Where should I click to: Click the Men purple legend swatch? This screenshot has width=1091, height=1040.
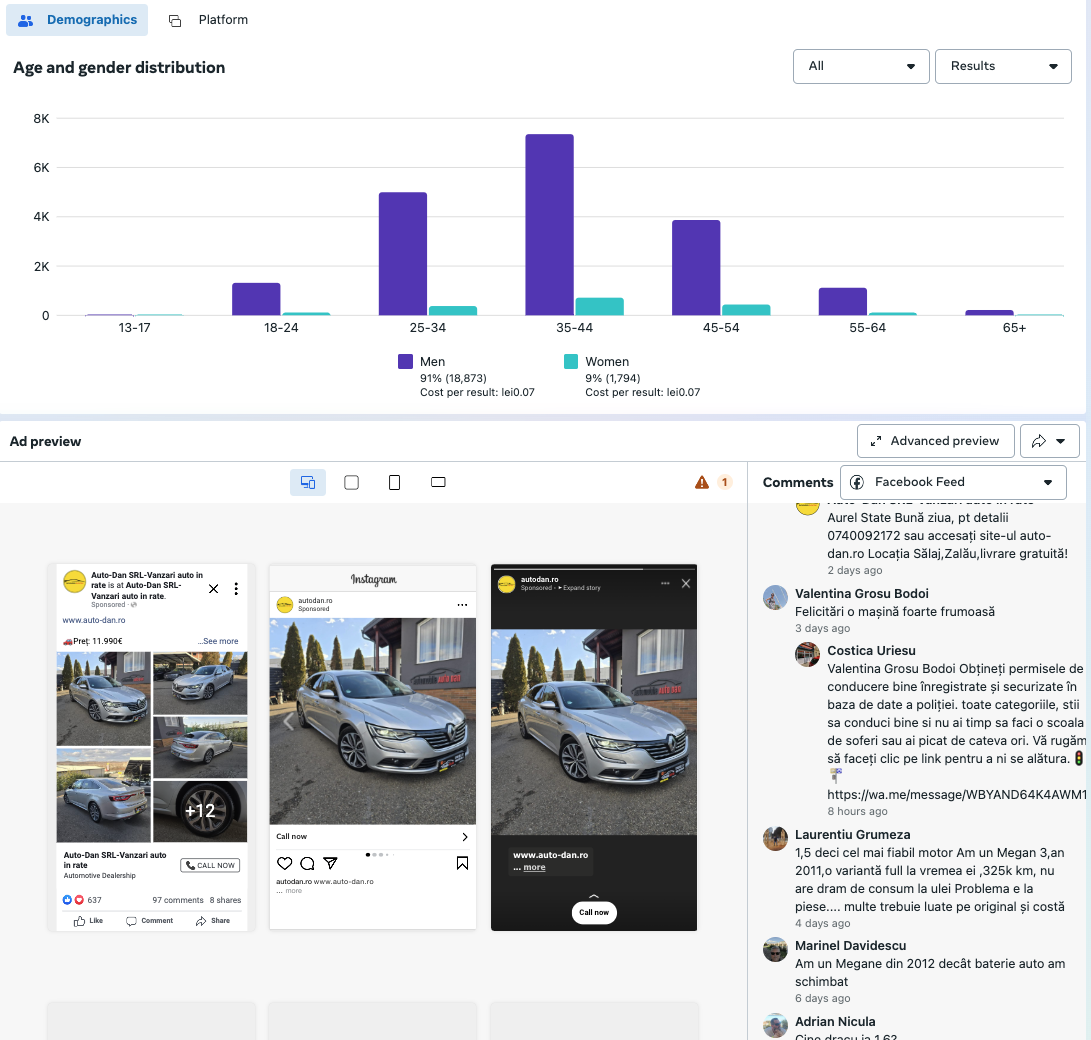click(x=405, y=362)
